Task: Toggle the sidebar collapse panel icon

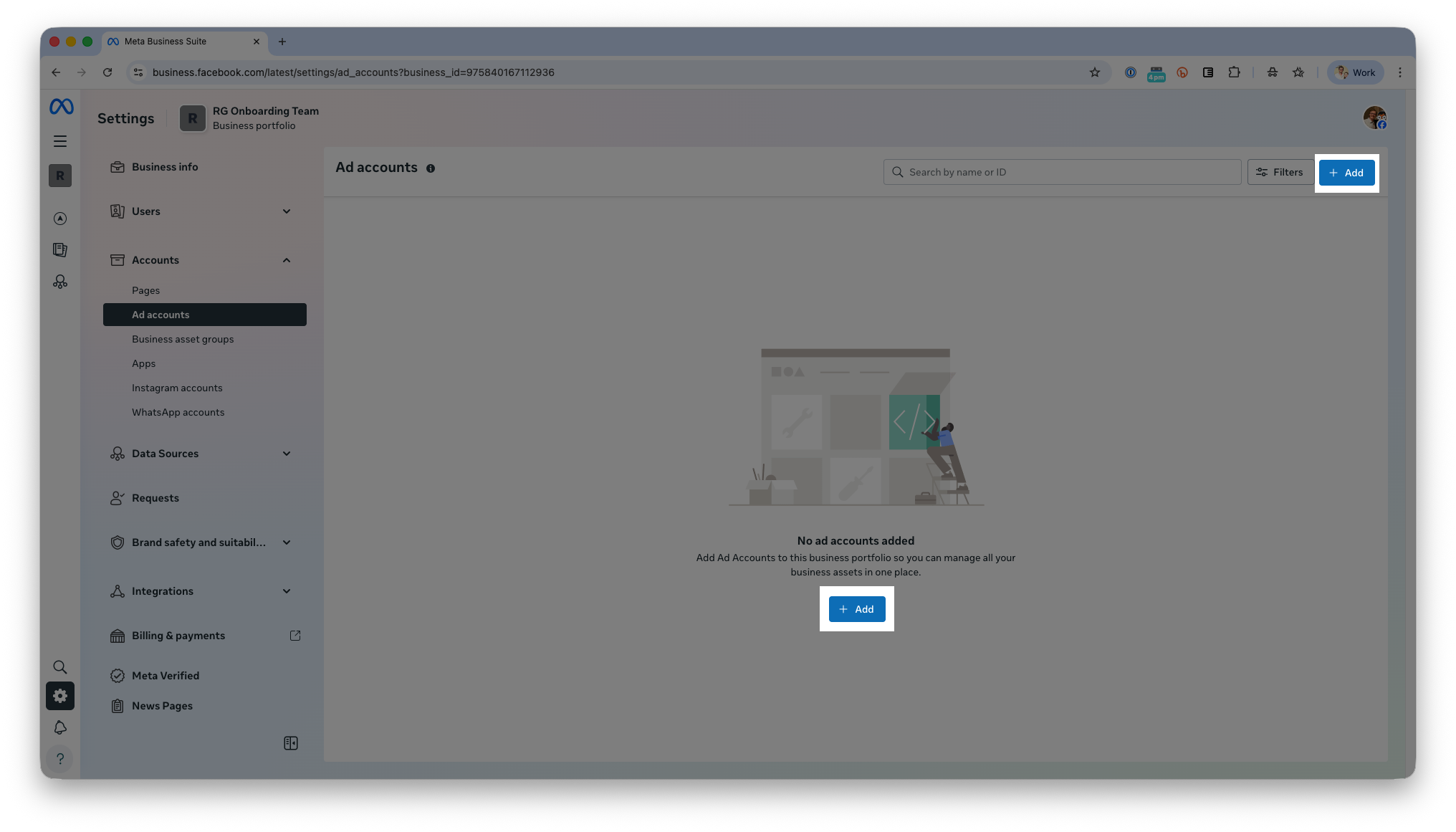Action: pyautogui.click(x=291, y=743)
